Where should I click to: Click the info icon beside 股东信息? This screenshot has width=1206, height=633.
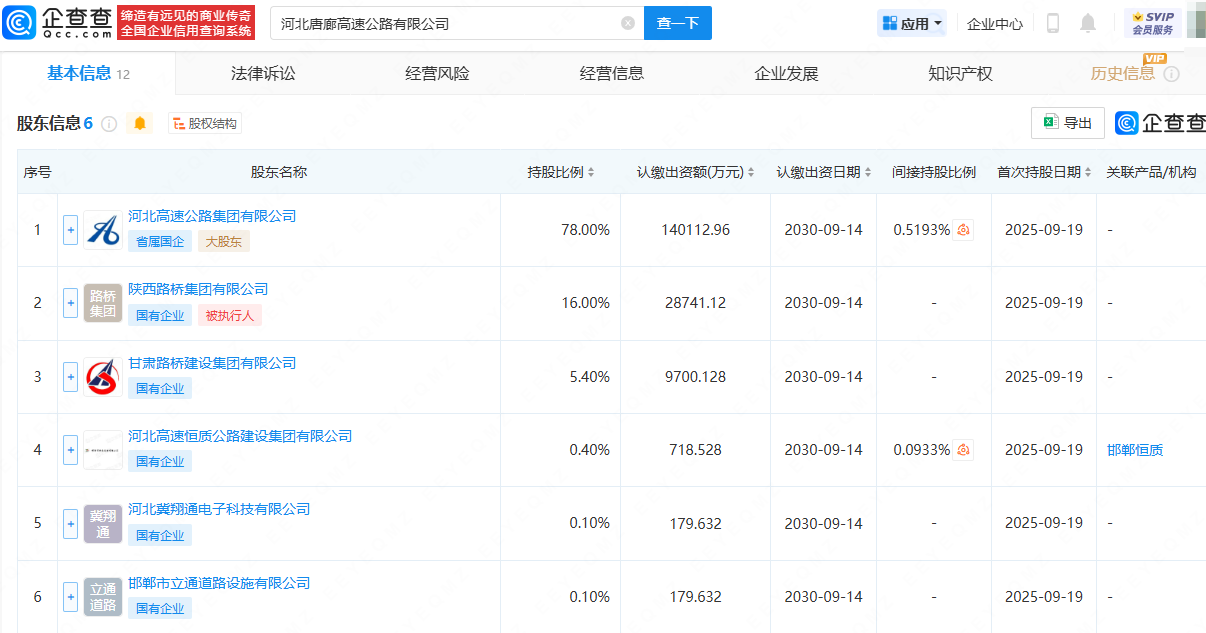(109, 124)
